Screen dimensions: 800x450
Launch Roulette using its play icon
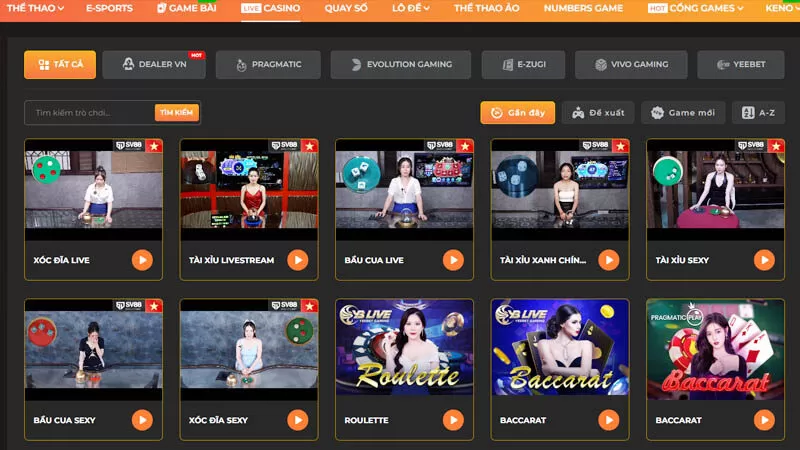pos(453,420)
